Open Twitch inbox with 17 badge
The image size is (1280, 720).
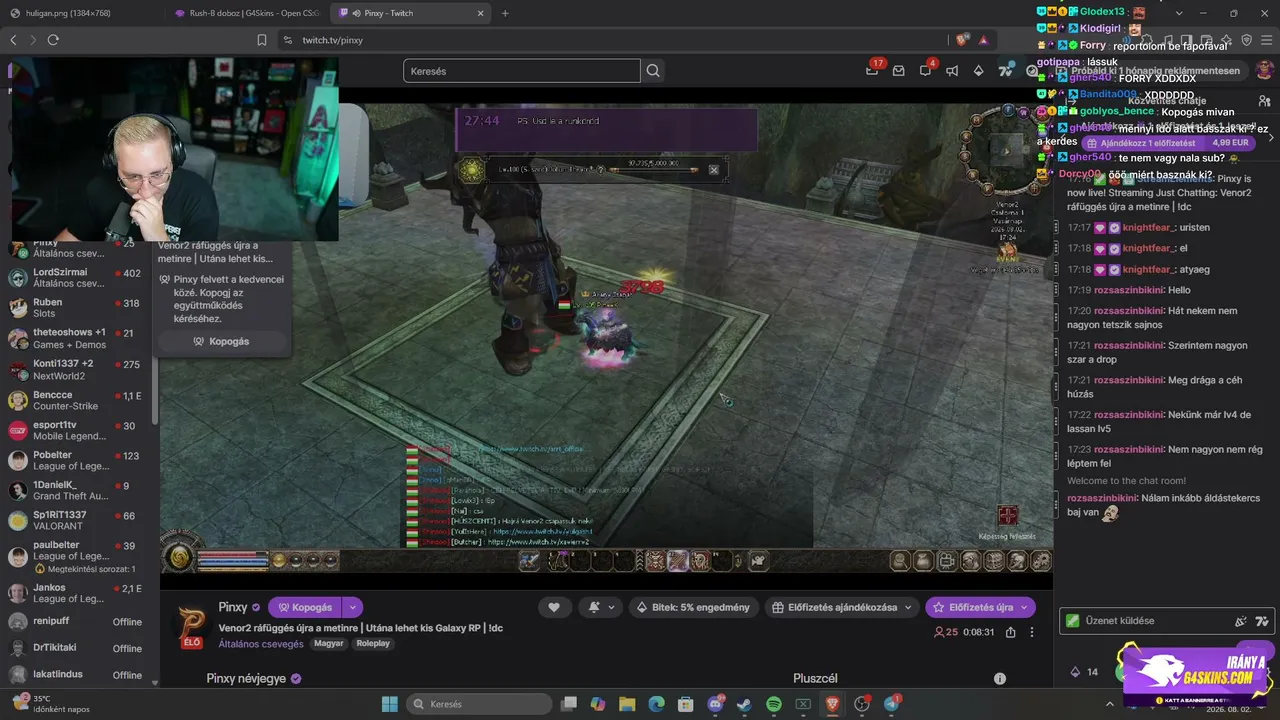(x=873, y=70)
